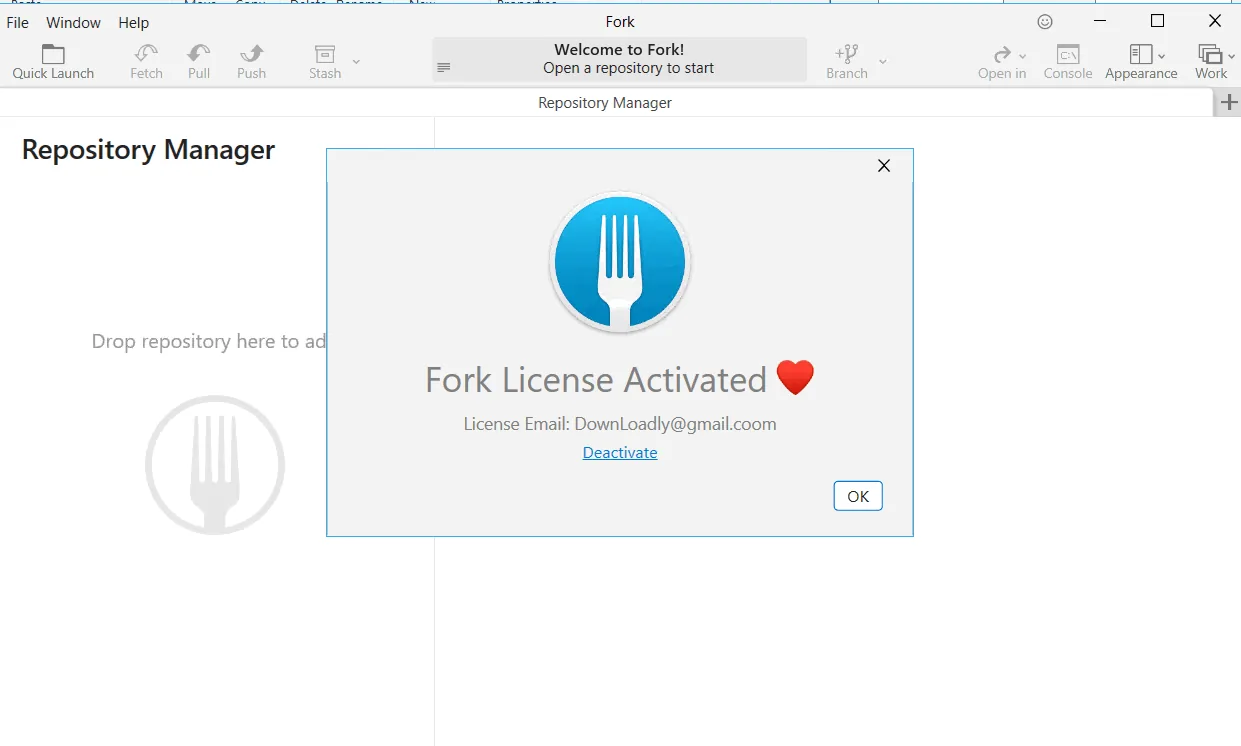Click the Push toolbar icon
Image resolution: width=1241 pixels, height=746 pixels.
tap(252, 54)
